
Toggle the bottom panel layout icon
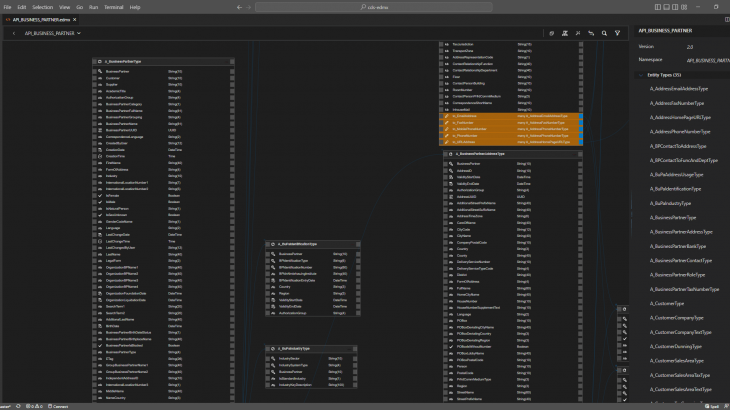pos(666,7)
